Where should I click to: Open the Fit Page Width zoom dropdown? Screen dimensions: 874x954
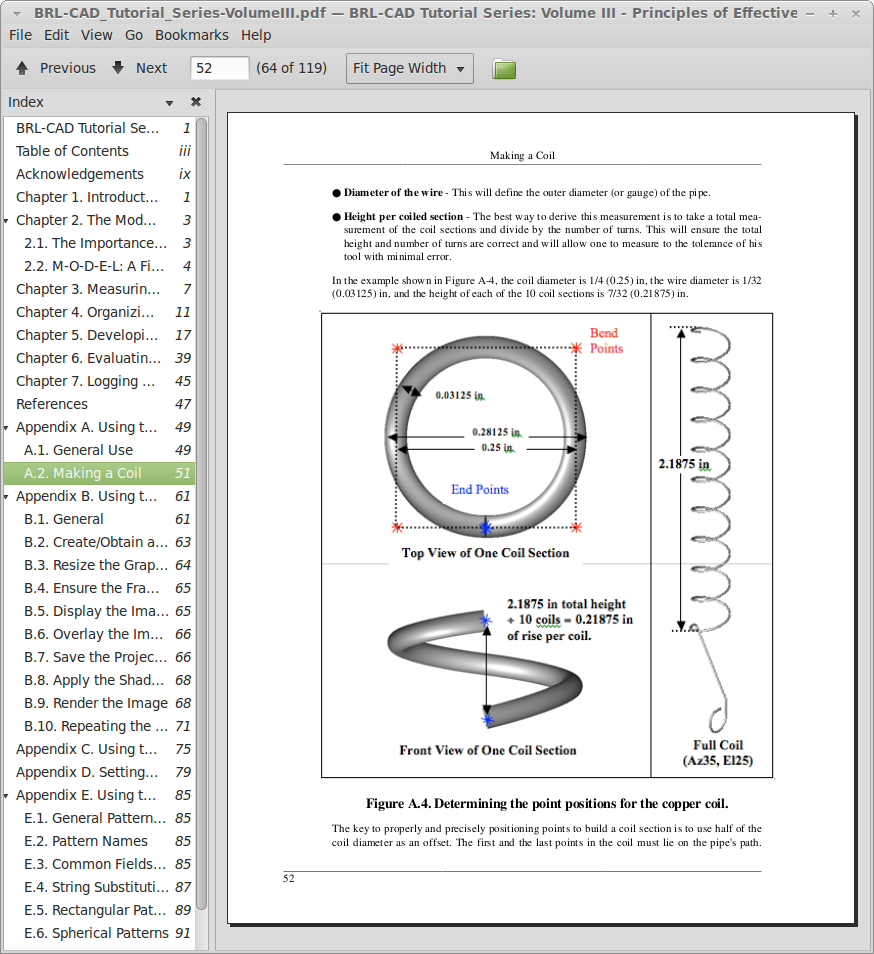coord(409,68)
